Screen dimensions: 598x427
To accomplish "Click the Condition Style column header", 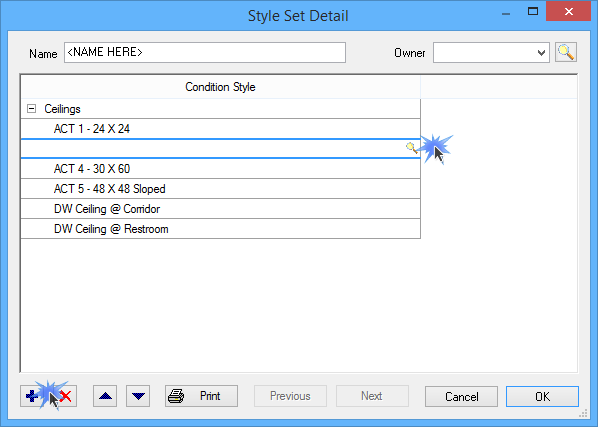I will point(220,87).
